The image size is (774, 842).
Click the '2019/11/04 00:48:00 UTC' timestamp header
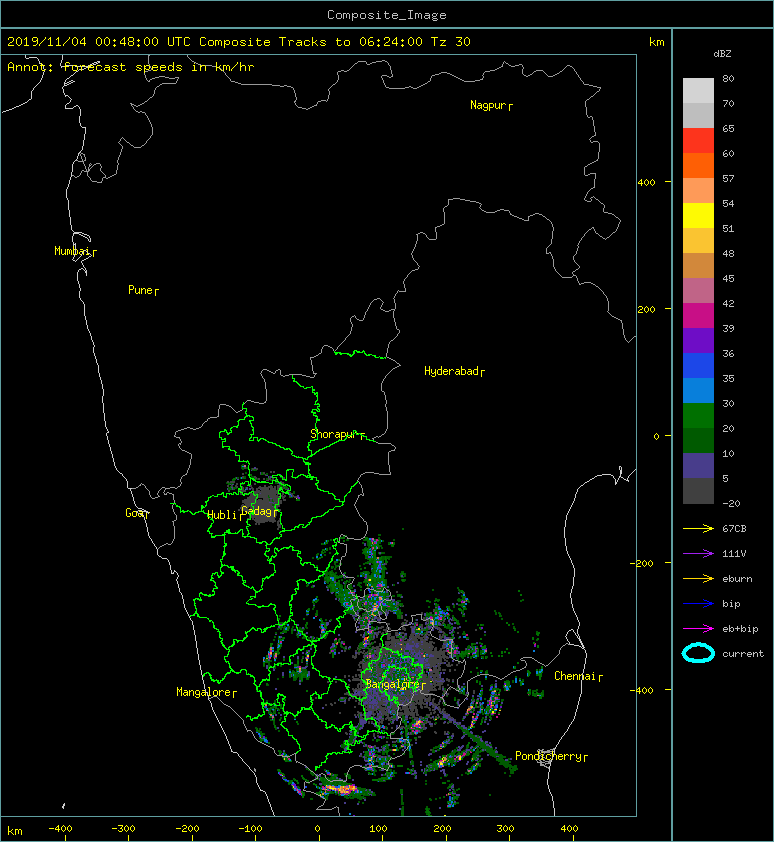click(99, 42)
